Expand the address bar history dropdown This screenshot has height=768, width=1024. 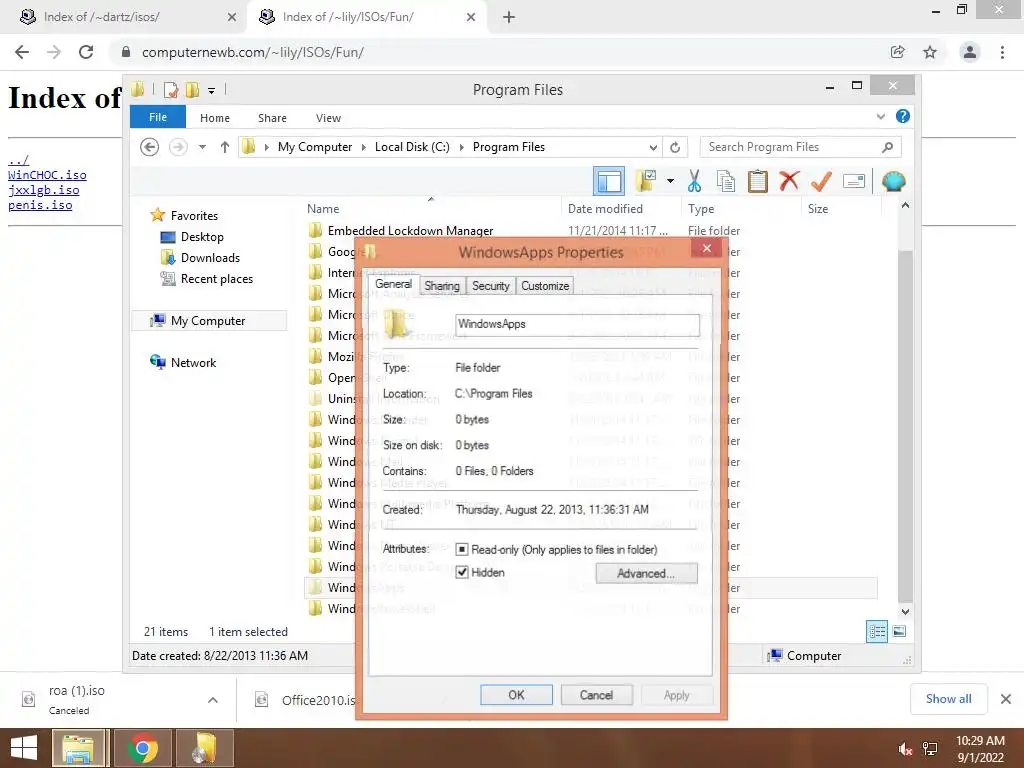[653, 147]
